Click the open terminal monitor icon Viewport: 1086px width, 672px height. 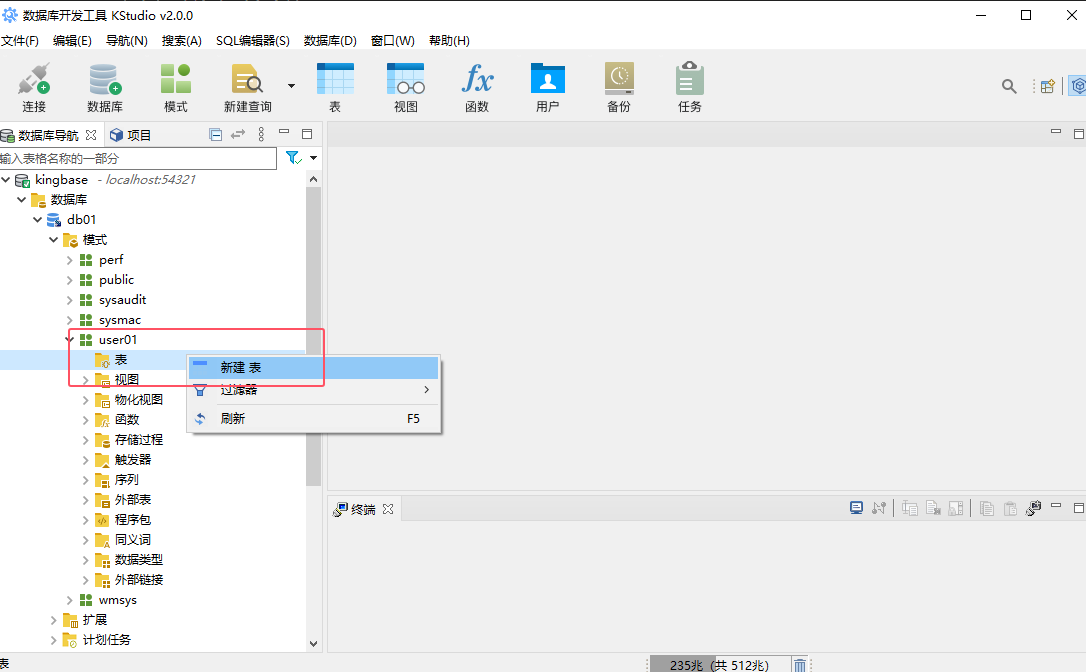tap(856, 508)
